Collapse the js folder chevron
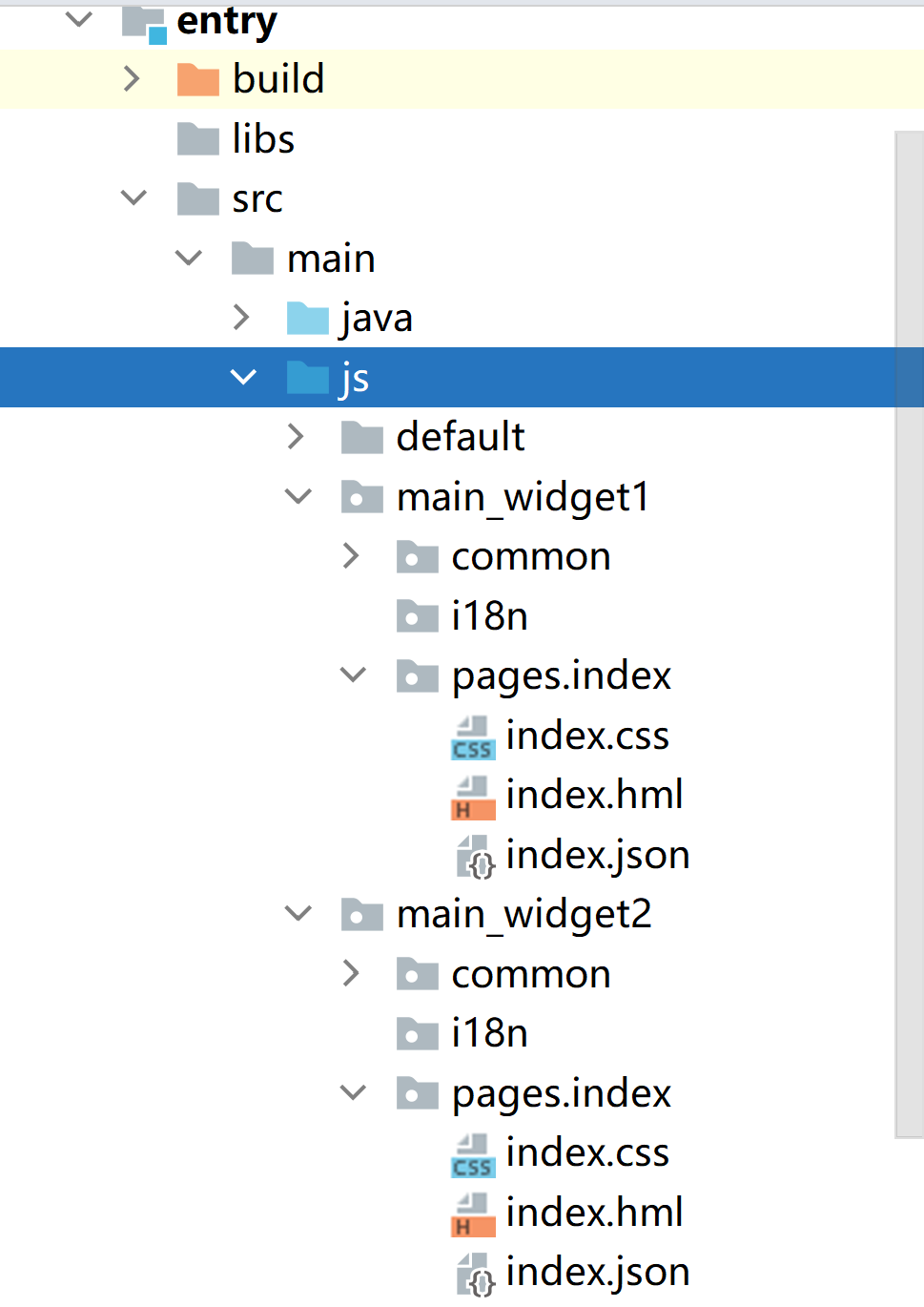 [x=244, y=378]
